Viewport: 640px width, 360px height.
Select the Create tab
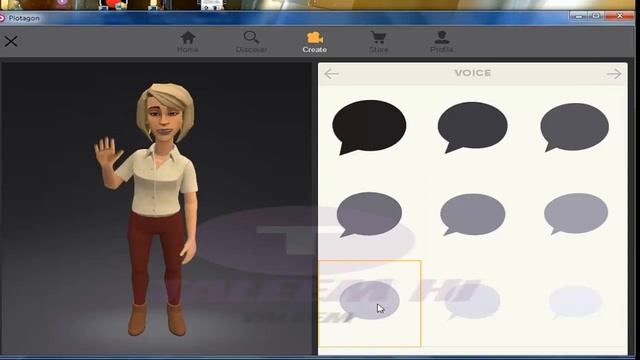314,42
